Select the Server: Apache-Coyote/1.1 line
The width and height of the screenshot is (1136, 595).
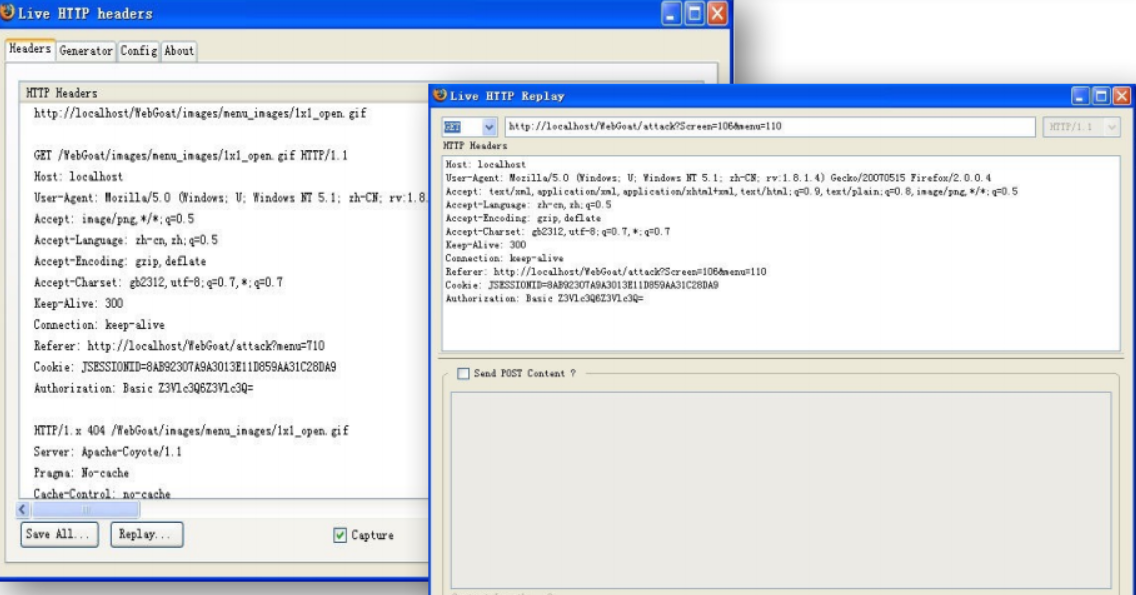[x=107, y=452]
